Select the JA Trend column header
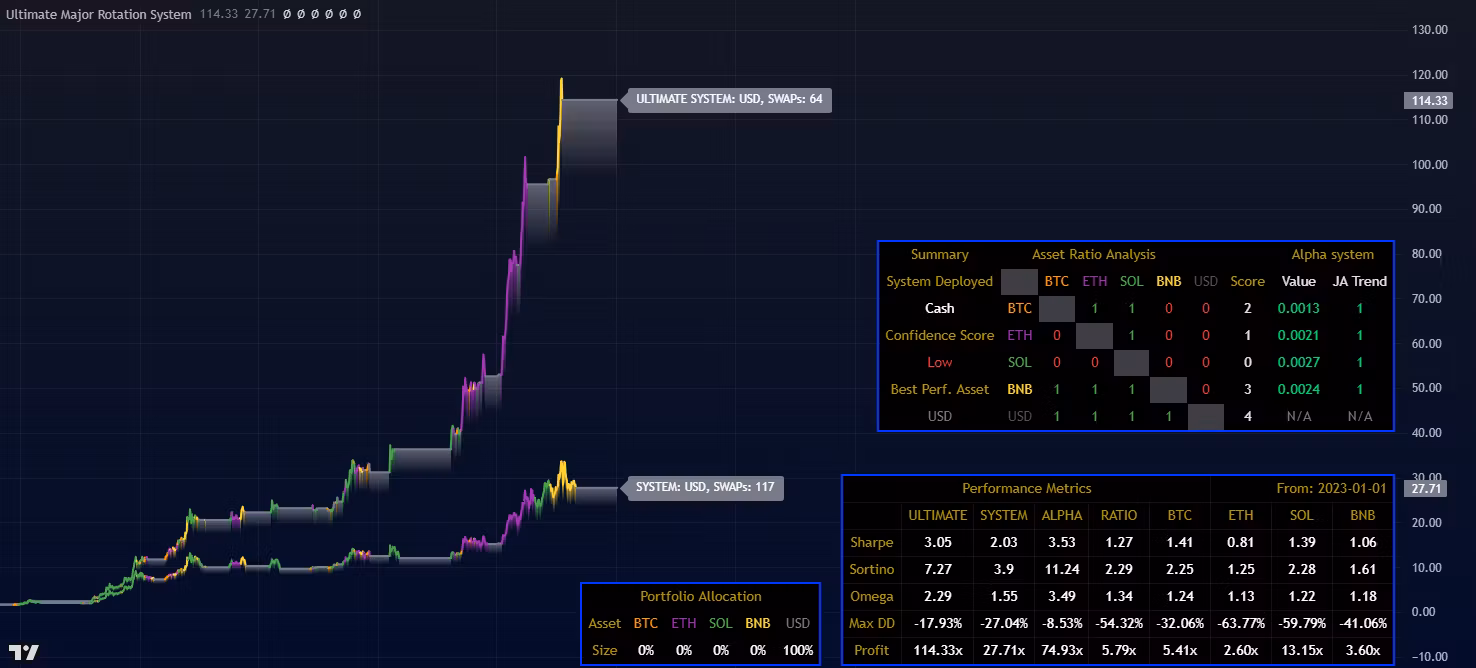1476x668 pixels. [1359, 281]
